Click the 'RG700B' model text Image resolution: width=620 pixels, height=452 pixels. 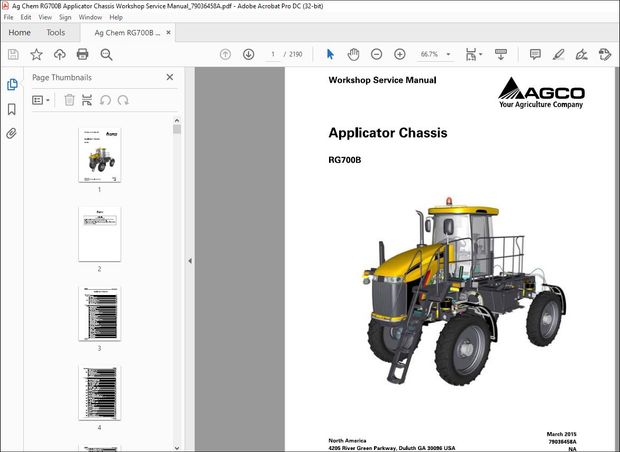click(345, 160)
